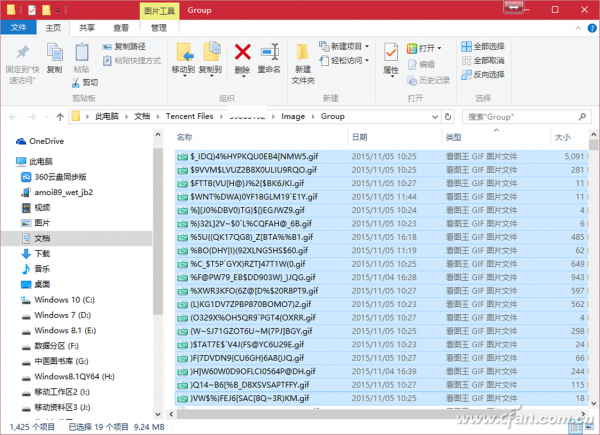Image resolution: width=600 pixels, height=435 pixels.
Task: Click Image in the address path
Action: tap(293, 116)
